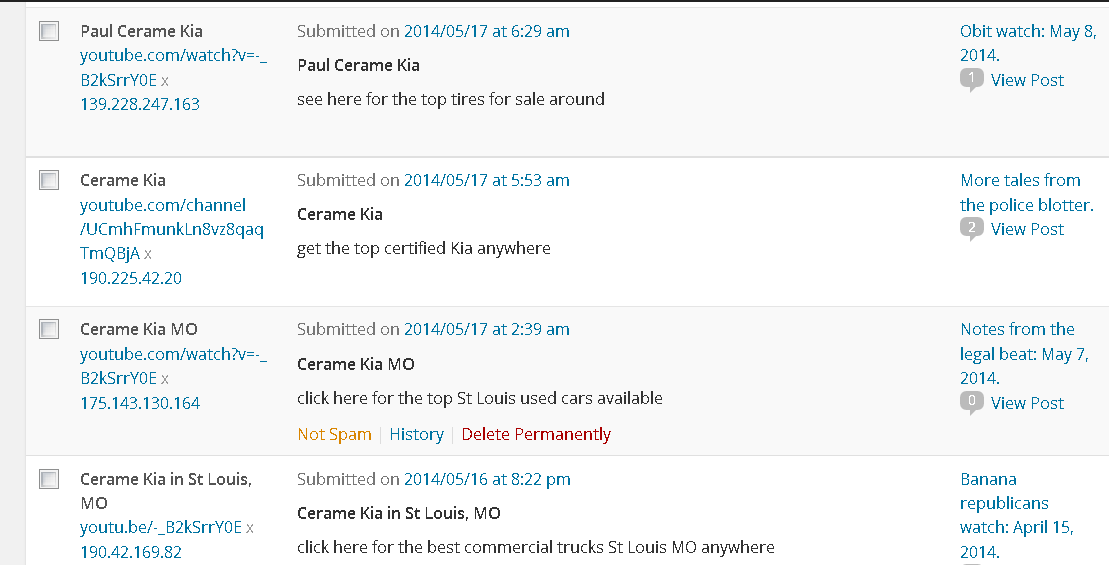Click comment count bubble for police blotter post

point(970,229)
